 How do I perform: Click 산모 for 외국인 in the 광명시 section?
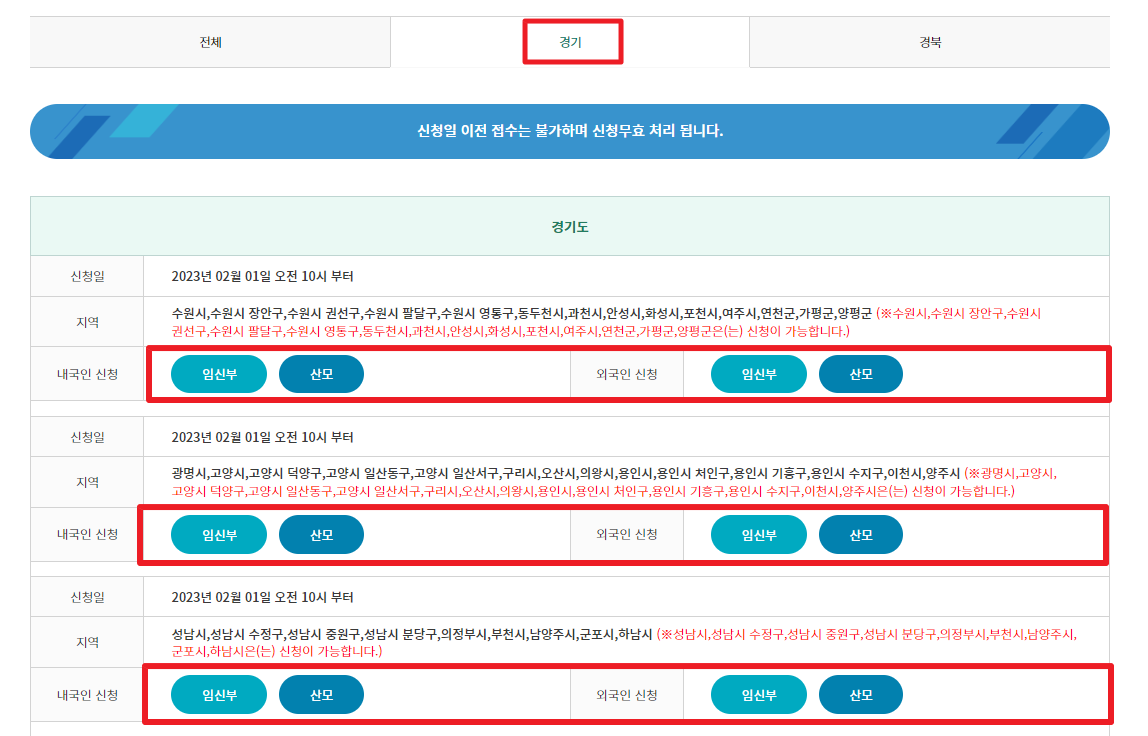click(x=861, y=533)
